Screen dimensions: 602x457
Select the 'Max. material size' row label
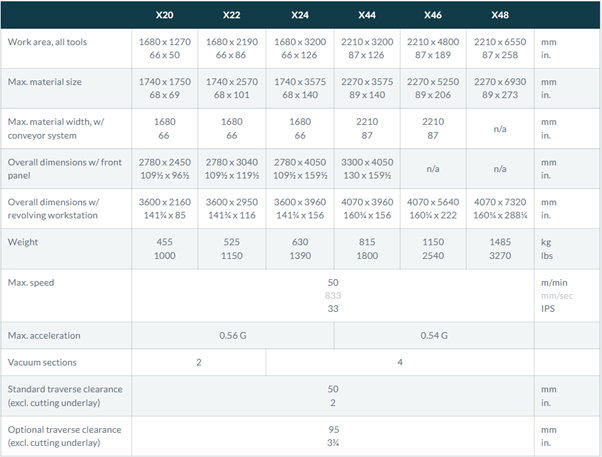[x=45, y=82]
